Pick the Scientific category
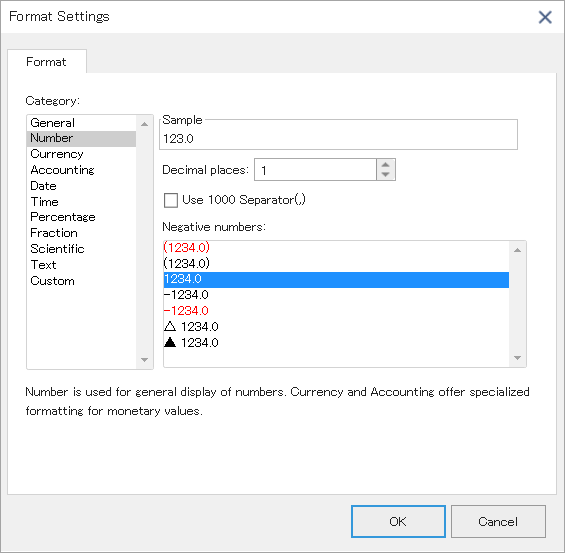Image resolution: width=565 pixels, height=553 pixels. (x=81, y=249)
